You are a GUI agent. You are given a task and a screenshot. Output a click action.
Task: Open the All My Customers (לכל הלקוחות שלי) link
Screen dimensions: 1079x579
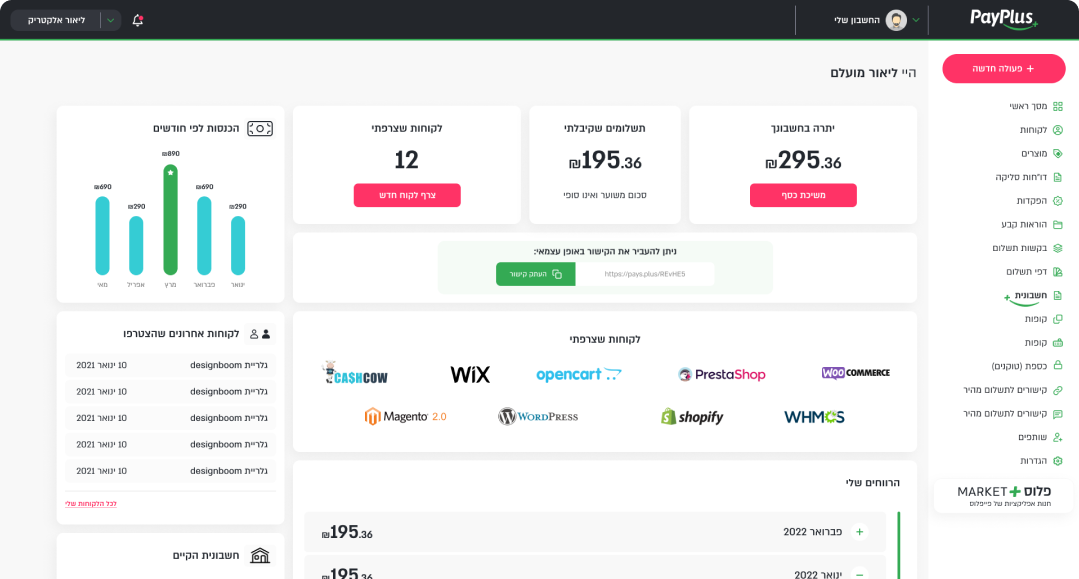(91, 504)
